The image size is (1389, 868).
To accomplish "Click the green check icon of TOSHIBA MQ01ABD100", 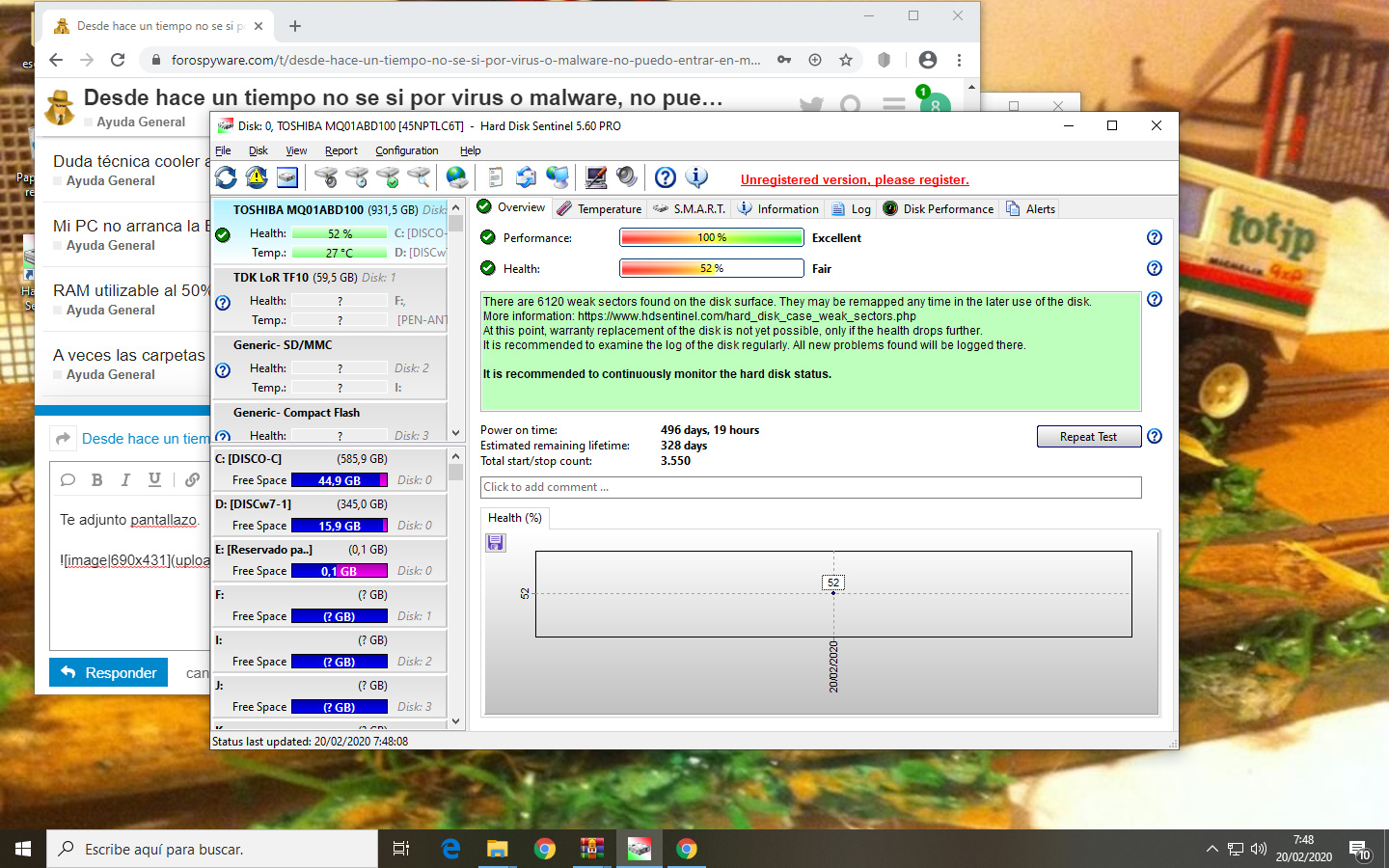I will pos(223,235).
